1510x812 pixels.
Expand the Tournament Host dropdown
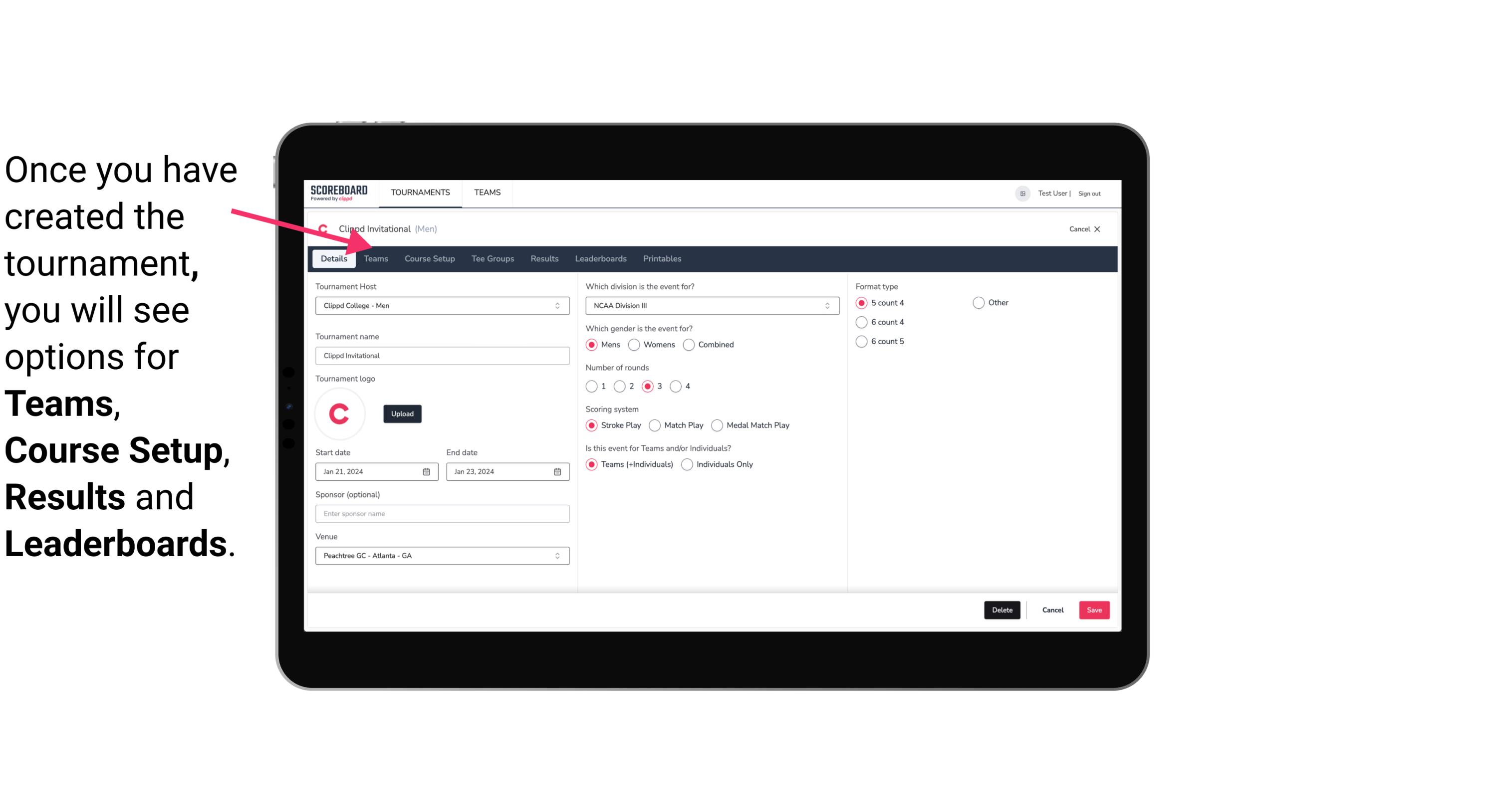pos(557,305)
